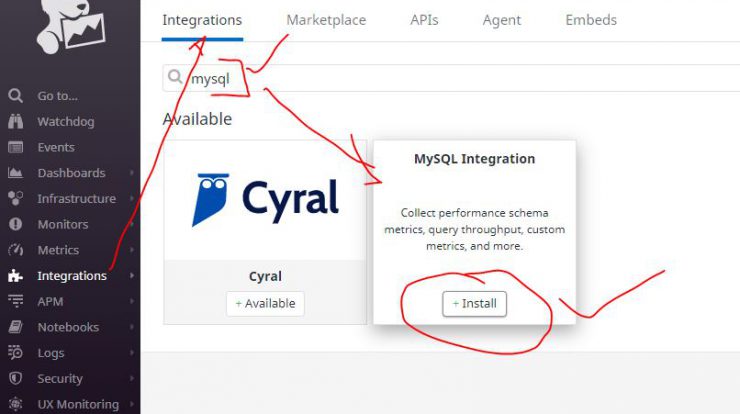The image size is (740, 414).
Task: Click the Available section heading
Action: 197,119
